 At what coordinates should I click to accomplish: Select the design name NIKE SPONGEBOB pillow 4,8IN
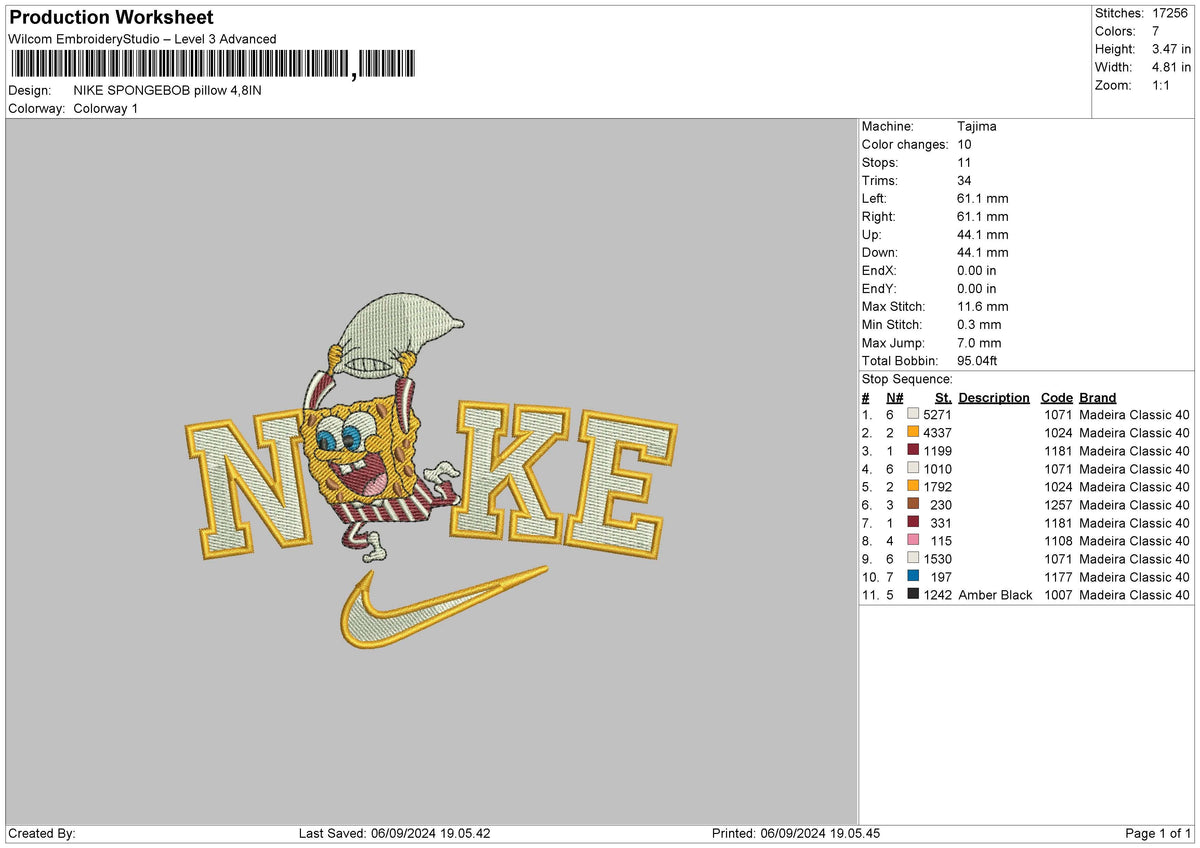tap(168, 90)
